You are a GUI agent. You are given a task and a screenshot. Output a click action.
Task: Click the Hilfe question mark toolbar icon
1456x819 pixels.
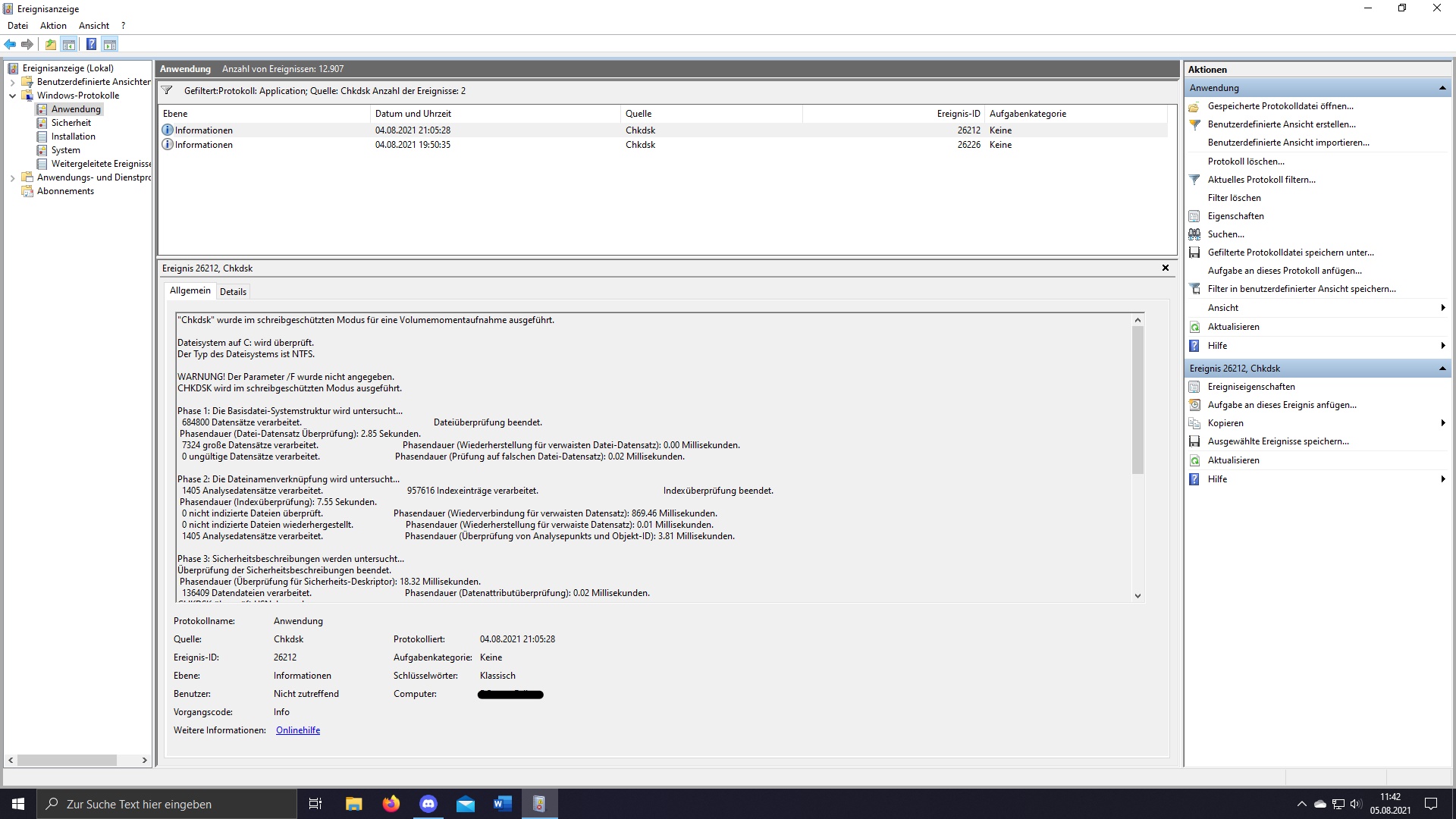pos(91,44)
